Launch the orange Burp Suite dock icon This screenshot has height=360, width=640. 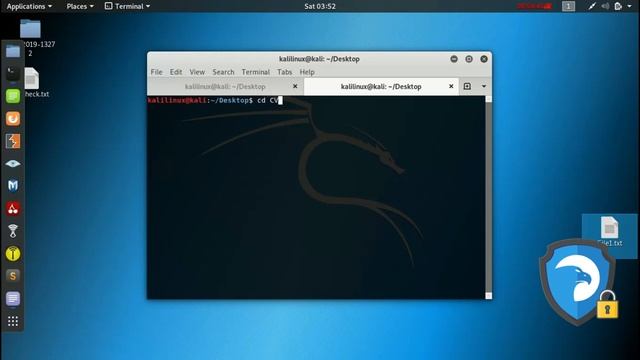(13, 119)
